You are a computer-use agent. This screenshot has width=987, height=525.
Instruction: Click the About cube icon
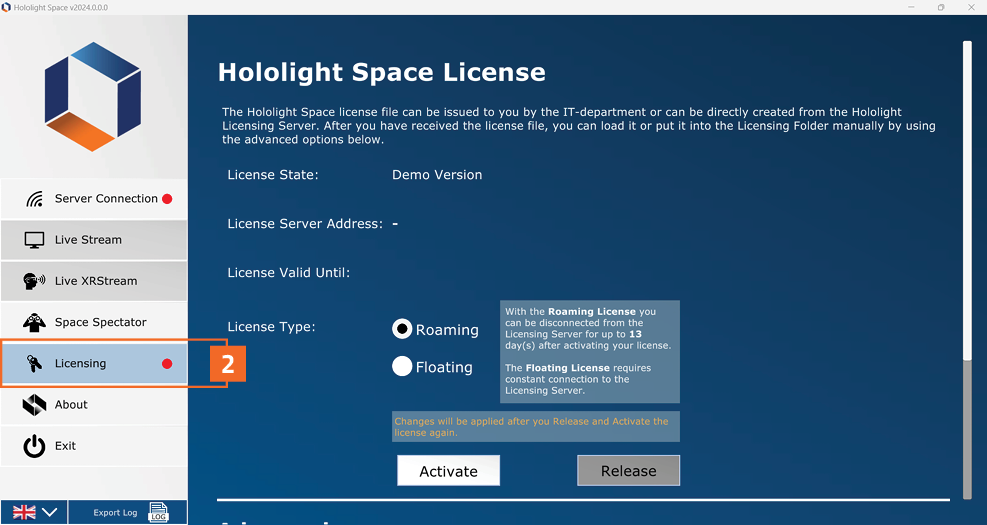pyautogui.click(x=34, y=405)
